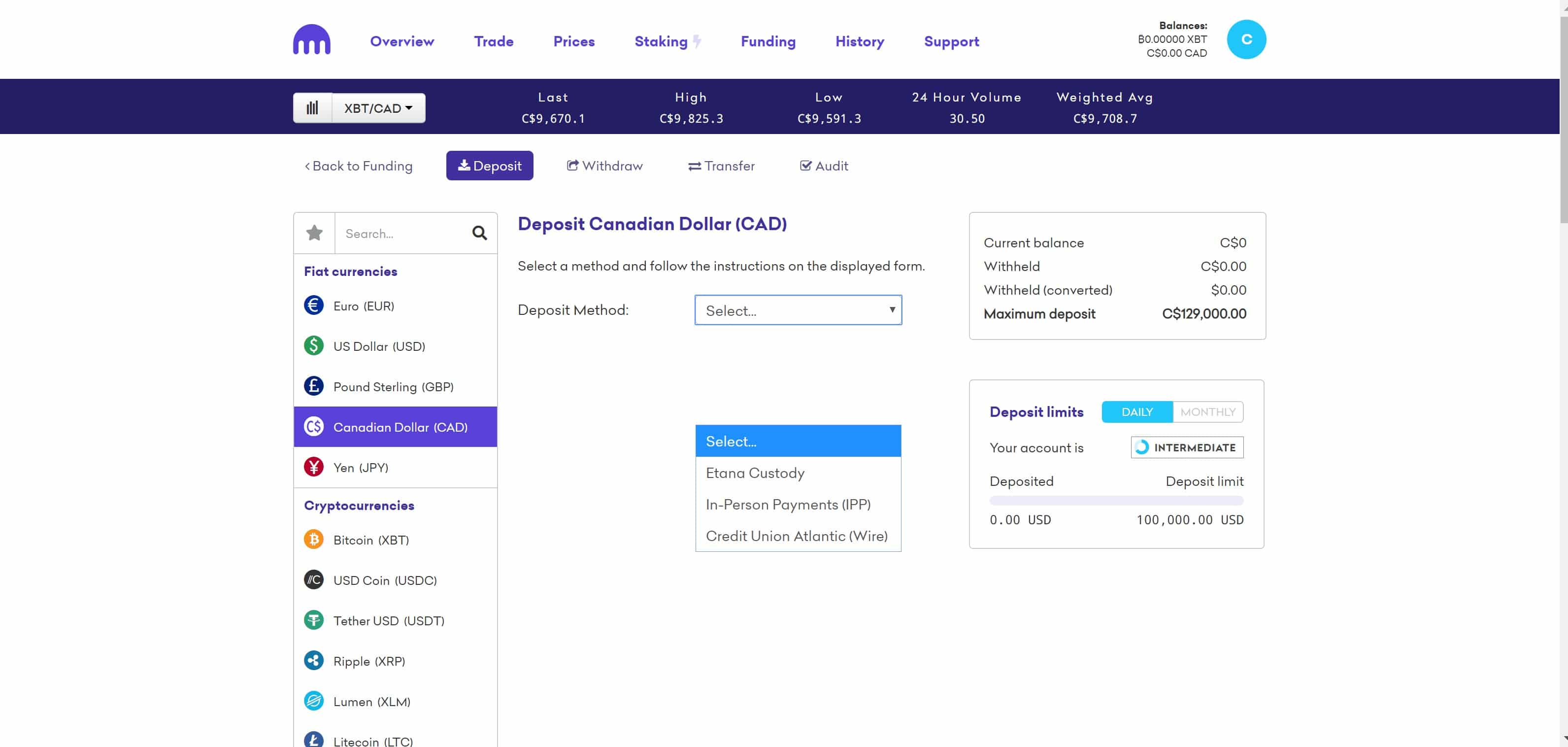Click the bar chart icon next to XBT/CAD
The width and height of the screenshot is (1568, 747).
[312, 107]
